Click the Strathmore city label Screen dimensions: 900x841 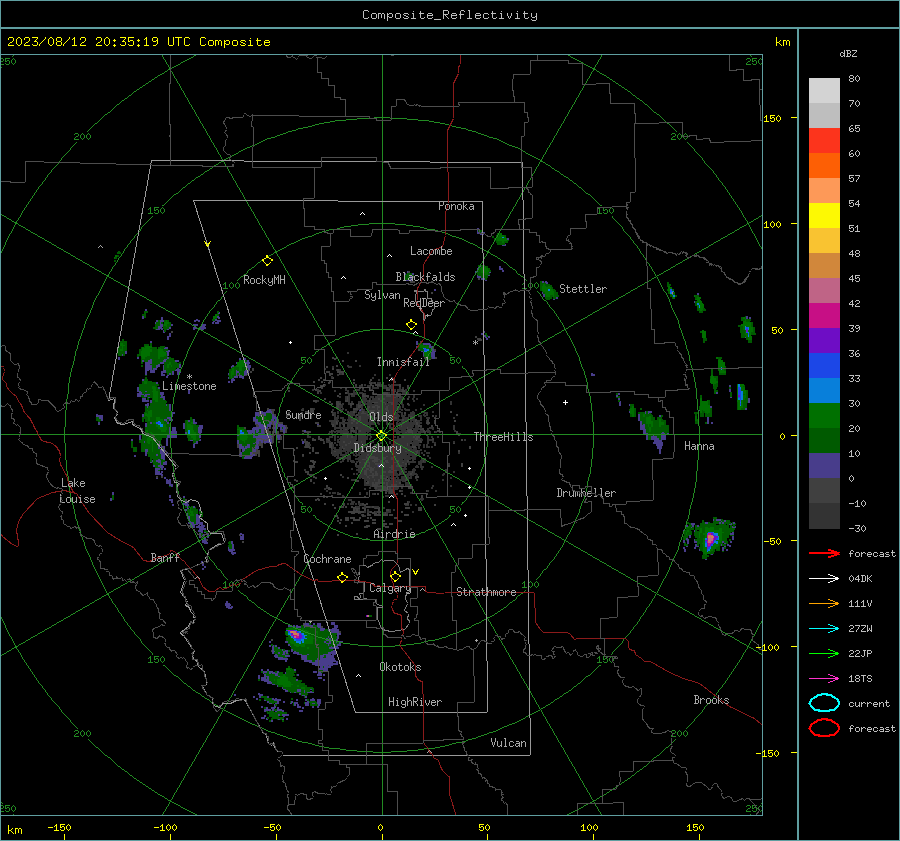point(486,592)
